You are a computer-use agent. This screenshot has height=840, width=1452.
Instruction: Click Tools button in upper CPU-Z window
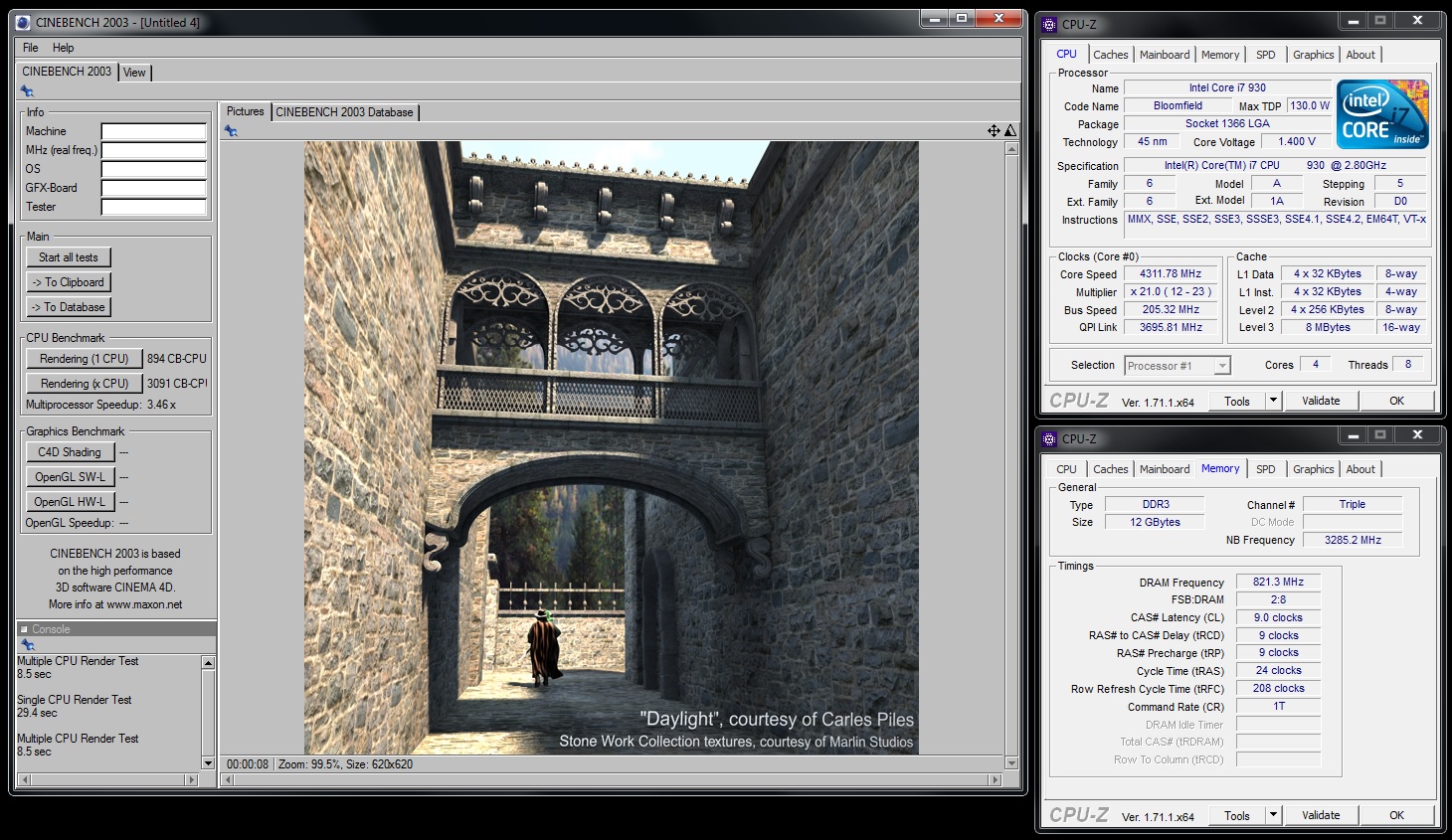1237,401
